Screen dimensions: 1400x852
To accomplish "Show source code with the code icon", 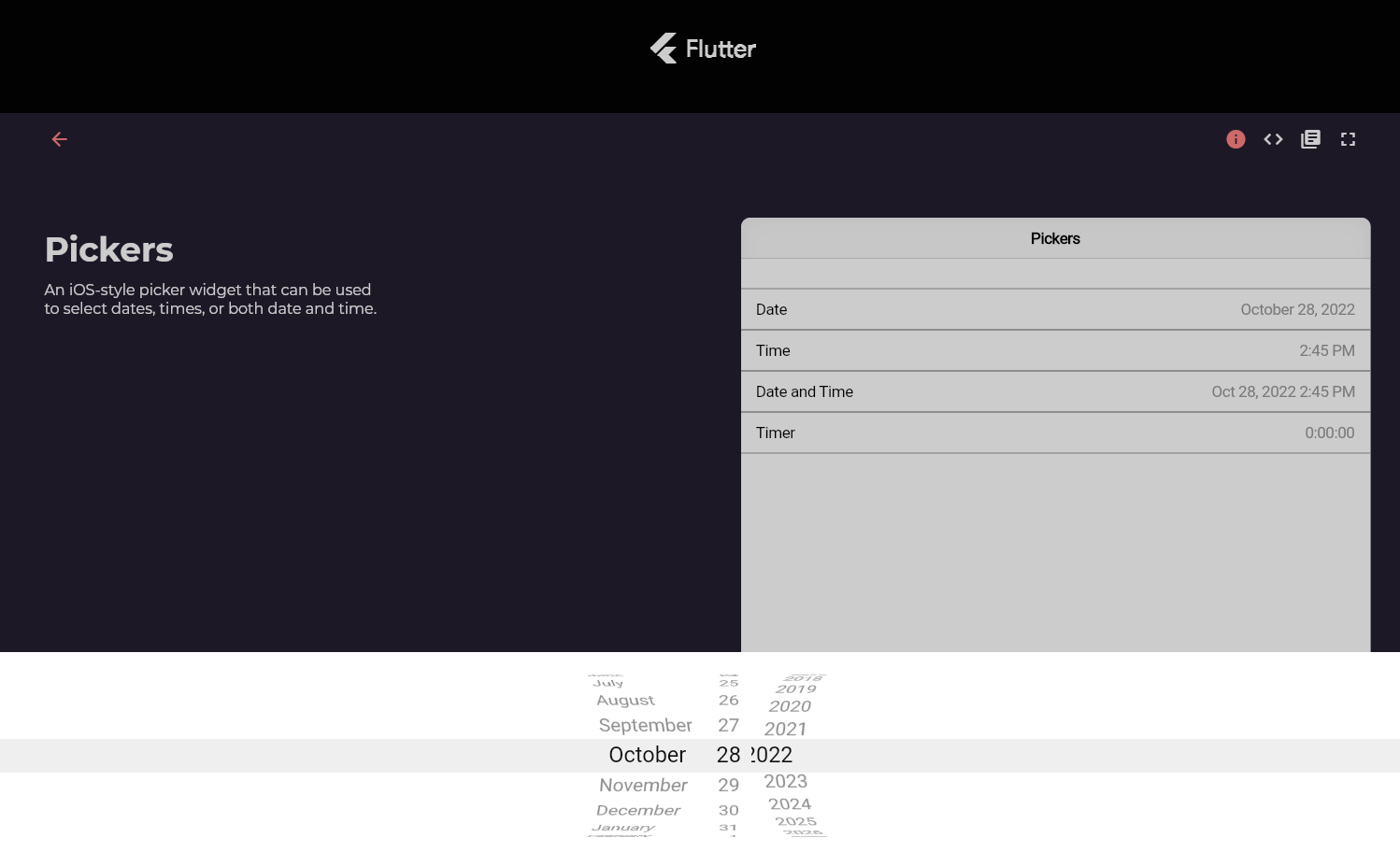I will click(1273, 138).
